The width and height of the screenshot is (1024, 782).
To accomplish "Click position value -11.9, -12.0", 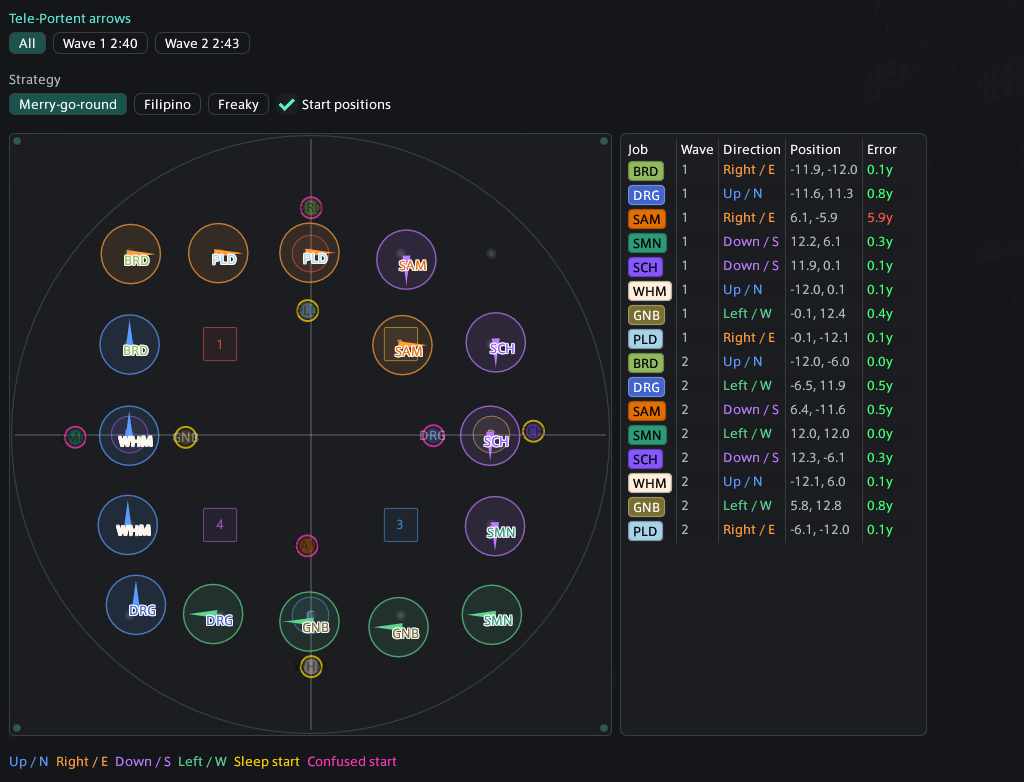I will [x=824, y=170].
